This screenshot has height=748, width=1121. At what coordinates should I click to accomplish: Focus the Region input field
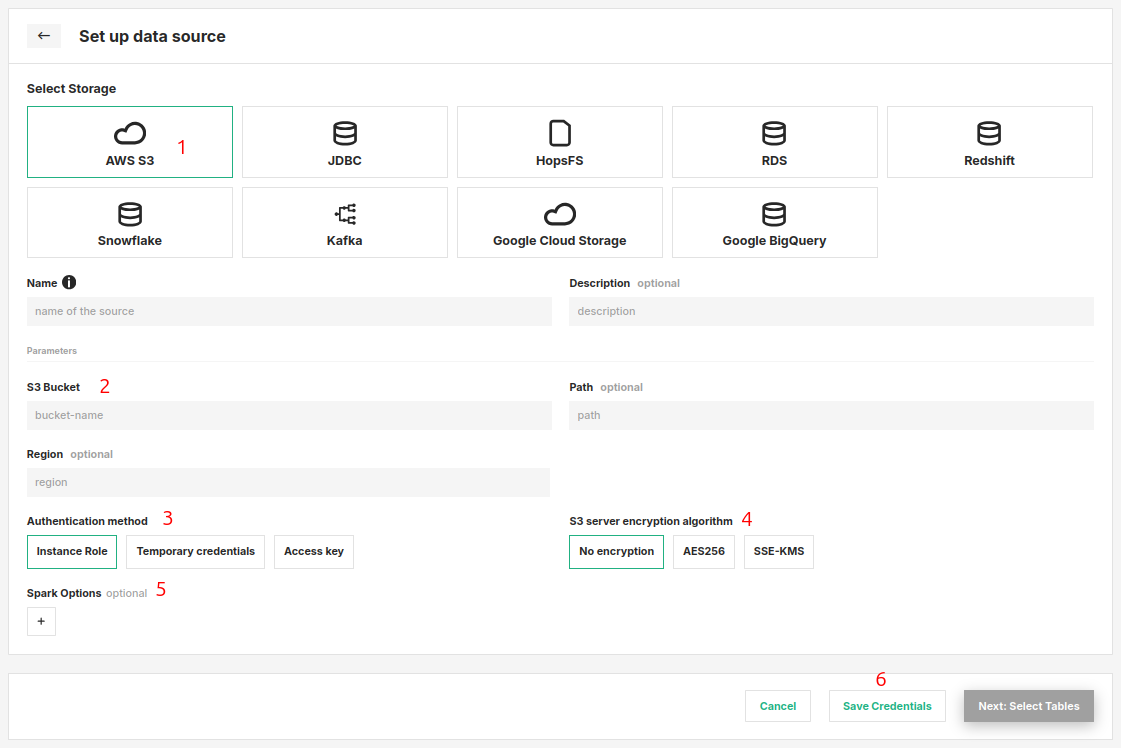[x=288, y=482]
